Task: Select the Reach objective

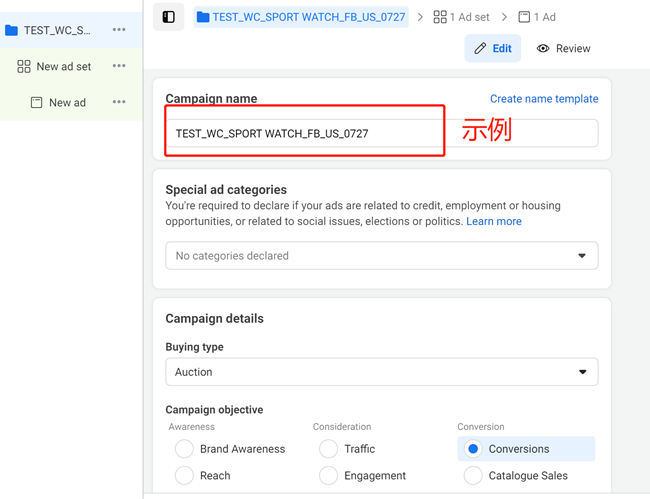Action: (184, 476)
